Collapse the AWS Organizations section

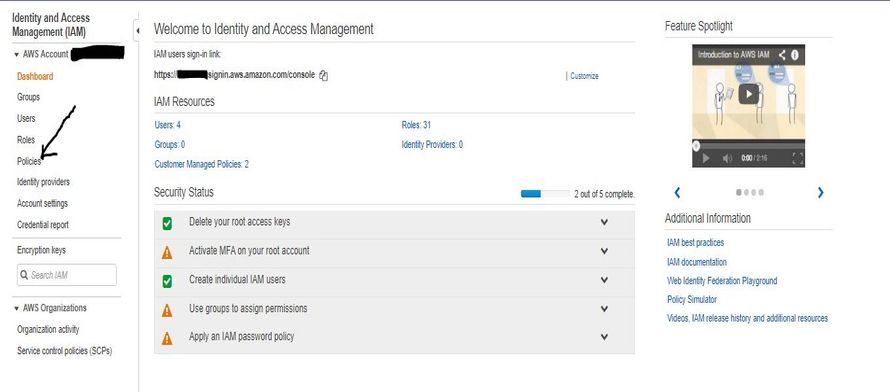pos(16,309)
